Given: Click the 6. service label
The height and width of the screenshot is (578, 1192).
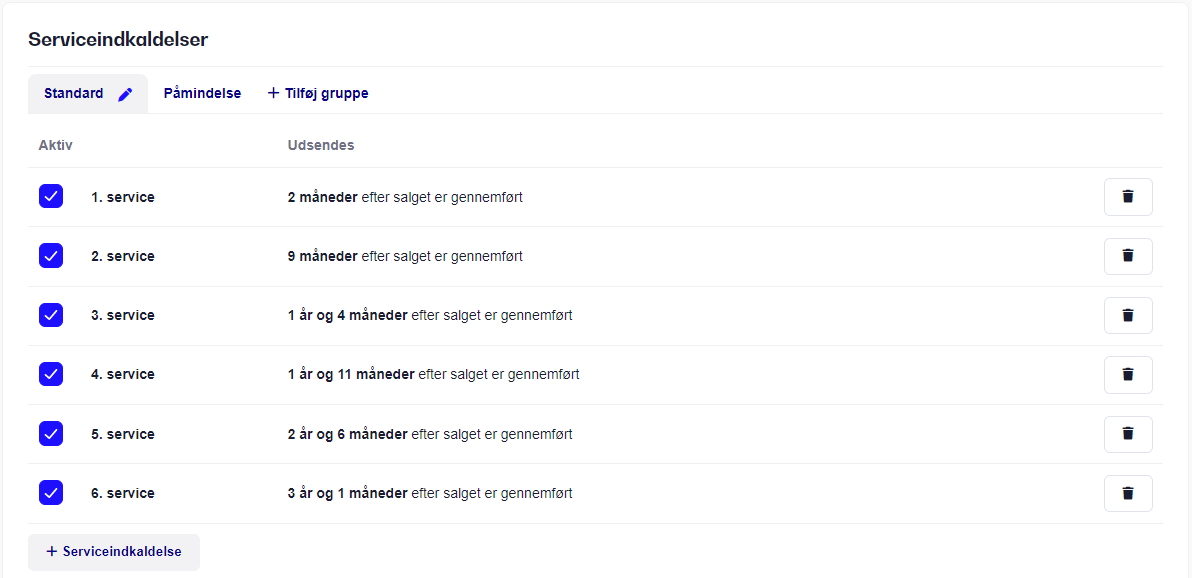Looking at the screenshot, I should pos(122,494).
